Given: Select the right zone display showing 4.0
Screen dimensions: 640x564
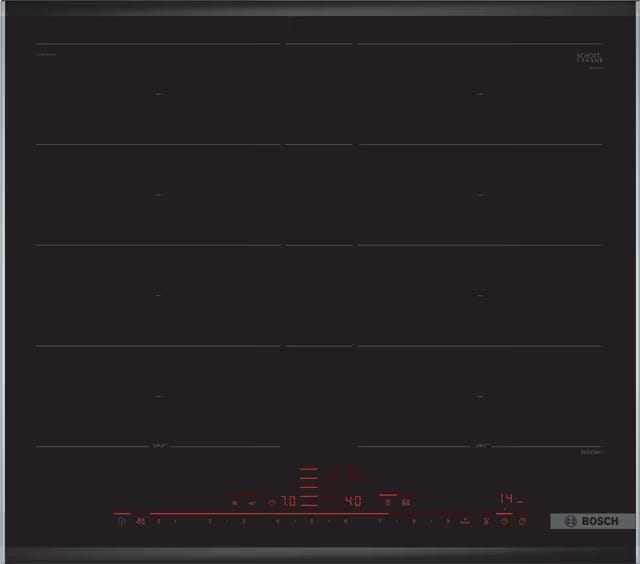Looking at the screenshot, I should click(x=353, y=501).
